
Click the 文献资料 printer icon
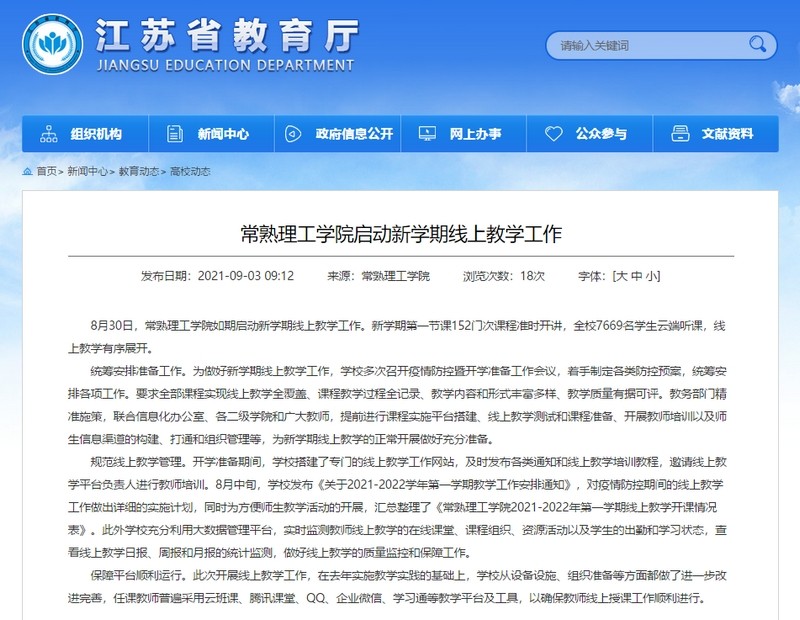pos(680,134)
